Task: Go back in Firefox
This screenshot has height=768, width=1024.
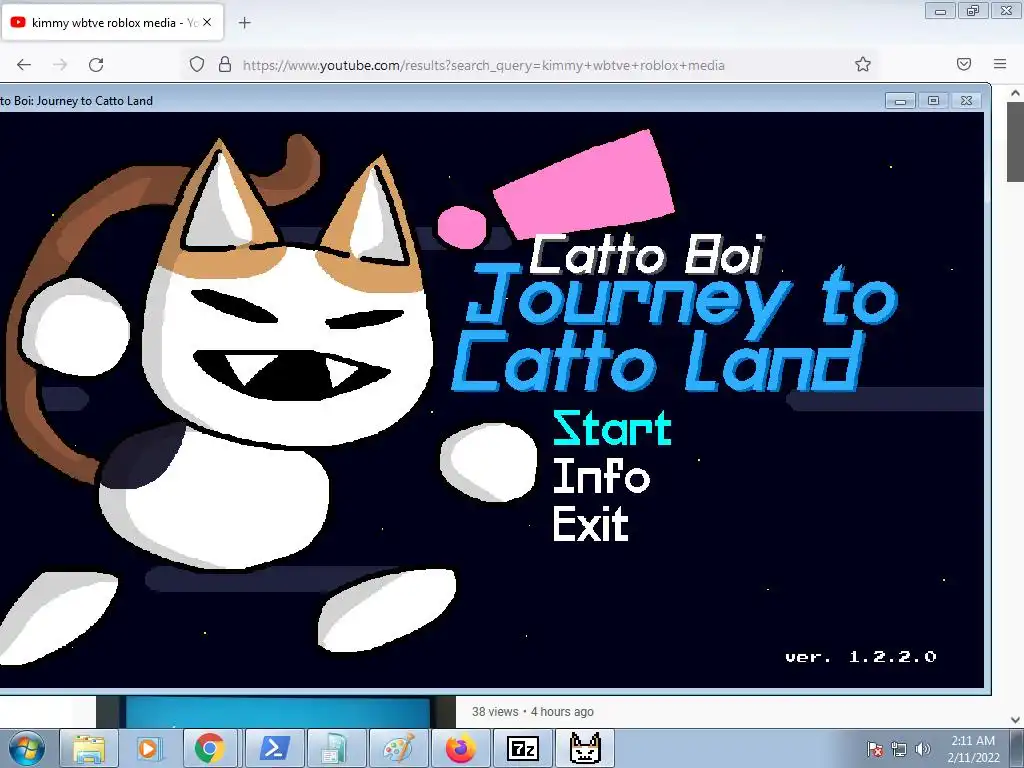Action: [24, 65]
